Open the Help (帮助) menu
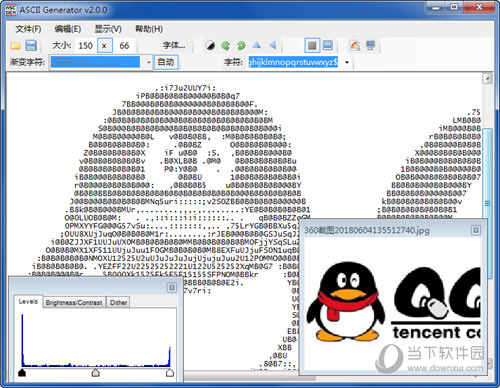The height and width of the screenshot is (388, 500). coord(149,29)
